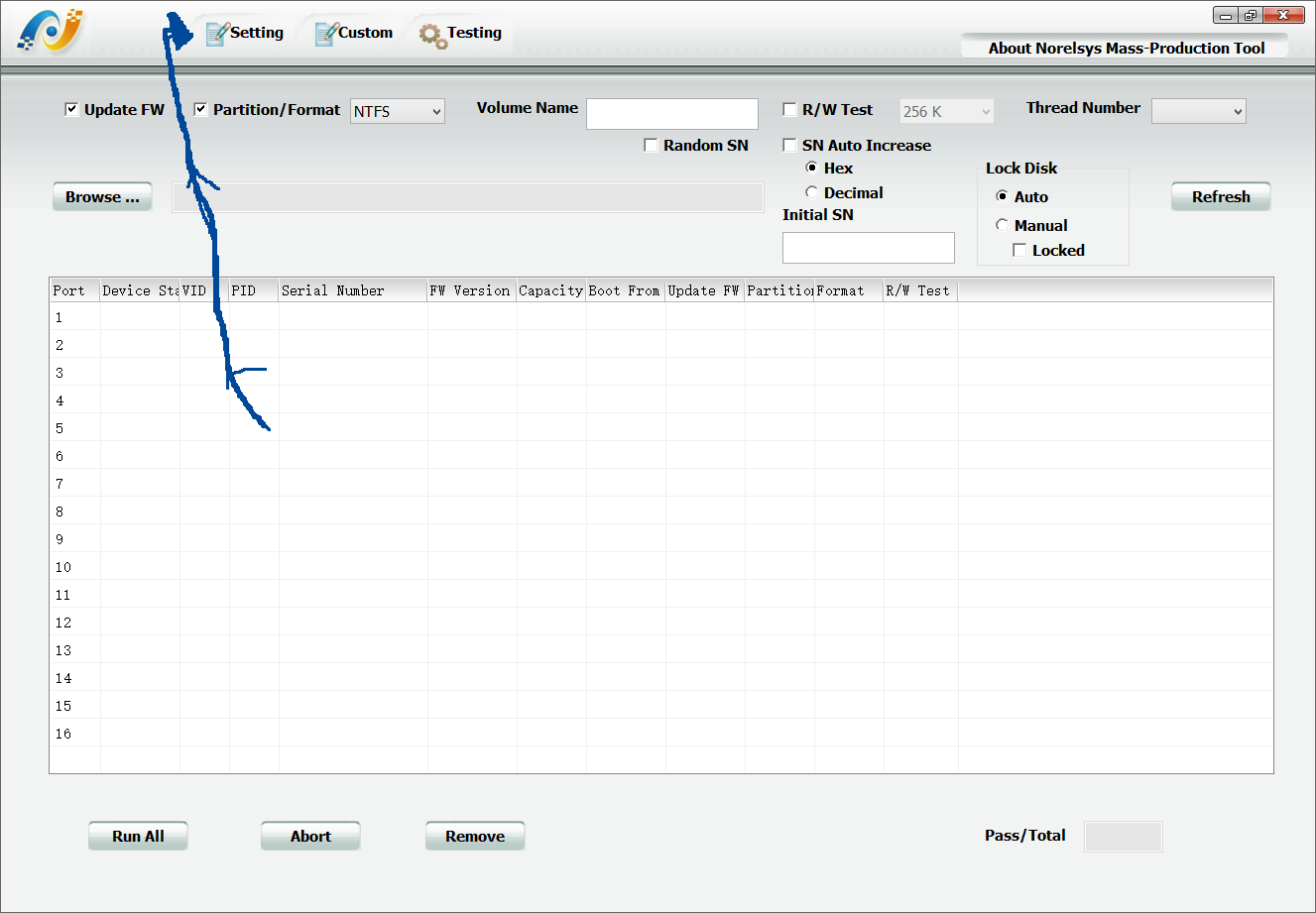Restore down the application window
Viewport: 1316px width, 913px height.
click(x=1251, y=15)
